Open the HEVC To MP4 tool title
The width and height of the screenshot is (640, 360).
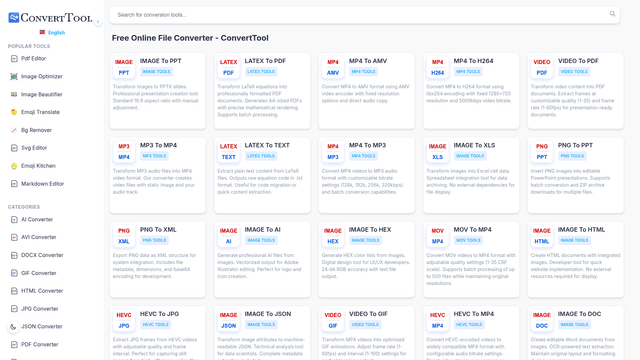click(473, 314)
